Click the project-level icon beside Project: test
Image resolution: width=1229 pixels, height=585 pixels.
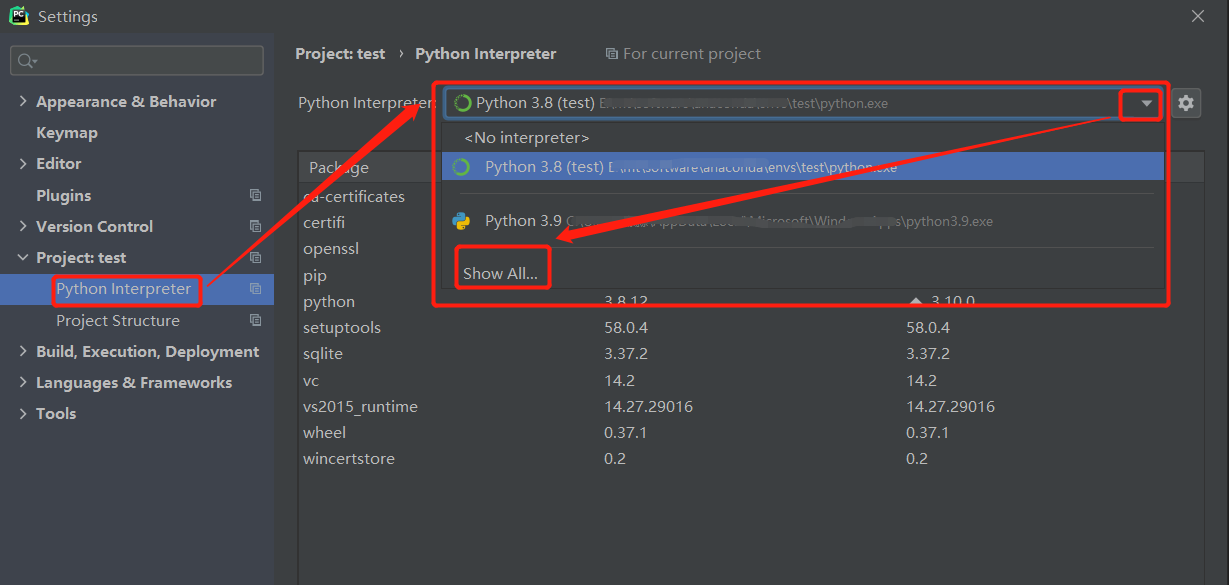pyautogui.click(x=256, y=257)
